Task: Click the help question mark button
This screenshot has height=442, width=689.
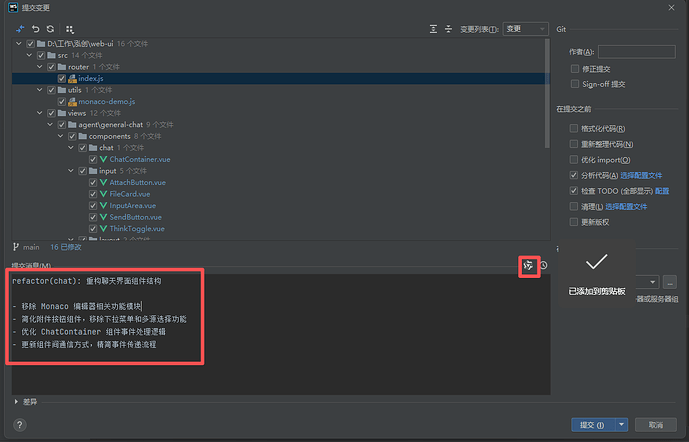Action: 20,425
